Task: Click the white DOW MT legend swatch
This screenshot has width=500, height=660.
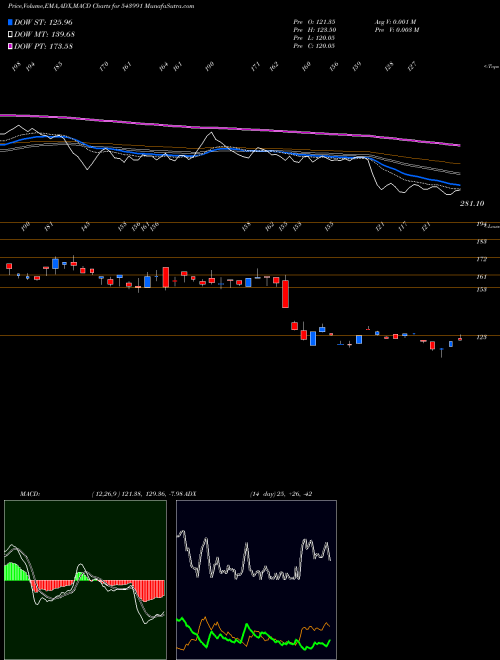Action: point(11,34)
